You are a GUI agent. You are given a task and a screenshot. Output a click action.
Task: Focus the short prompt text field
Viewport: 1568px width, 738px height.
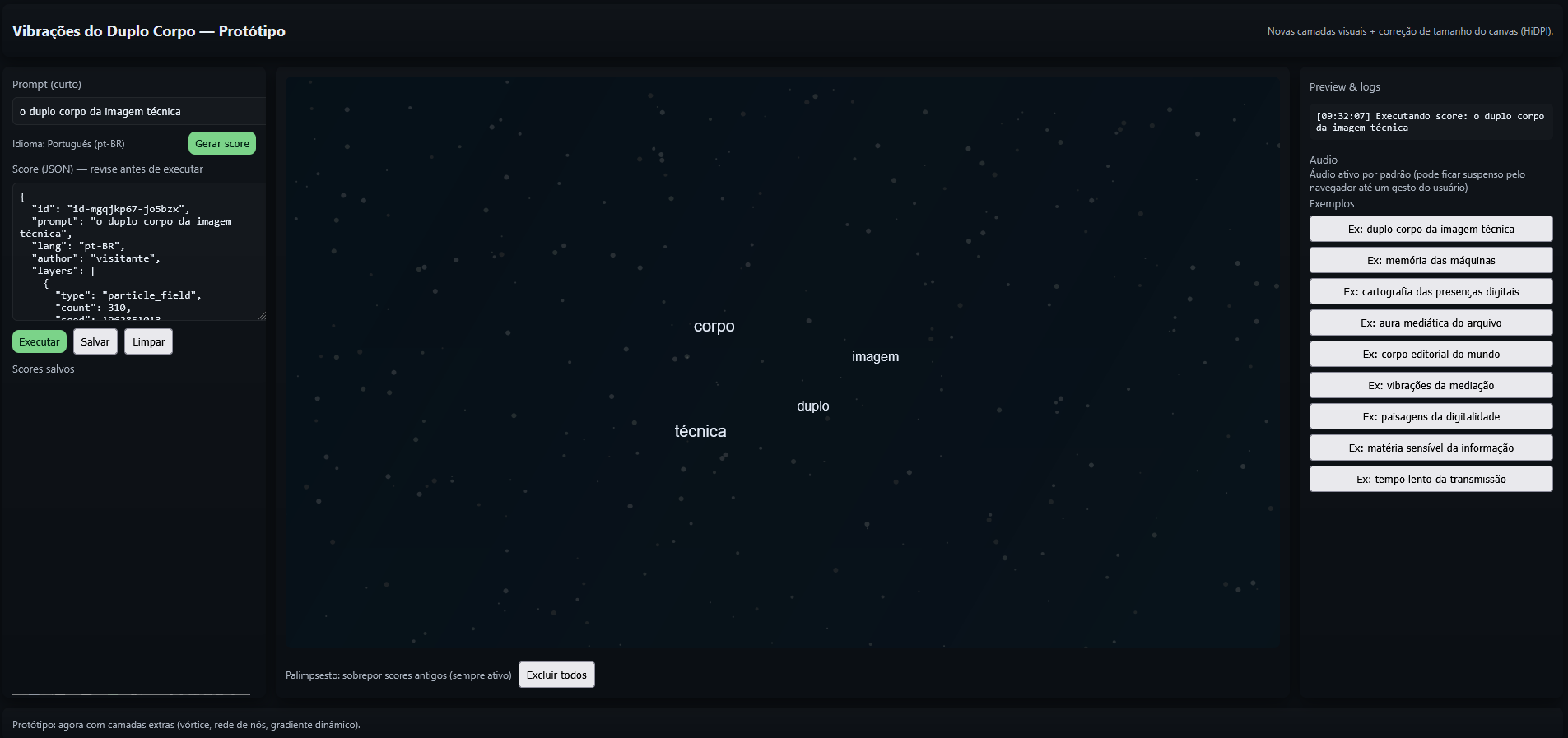click(x=138, y=111)
